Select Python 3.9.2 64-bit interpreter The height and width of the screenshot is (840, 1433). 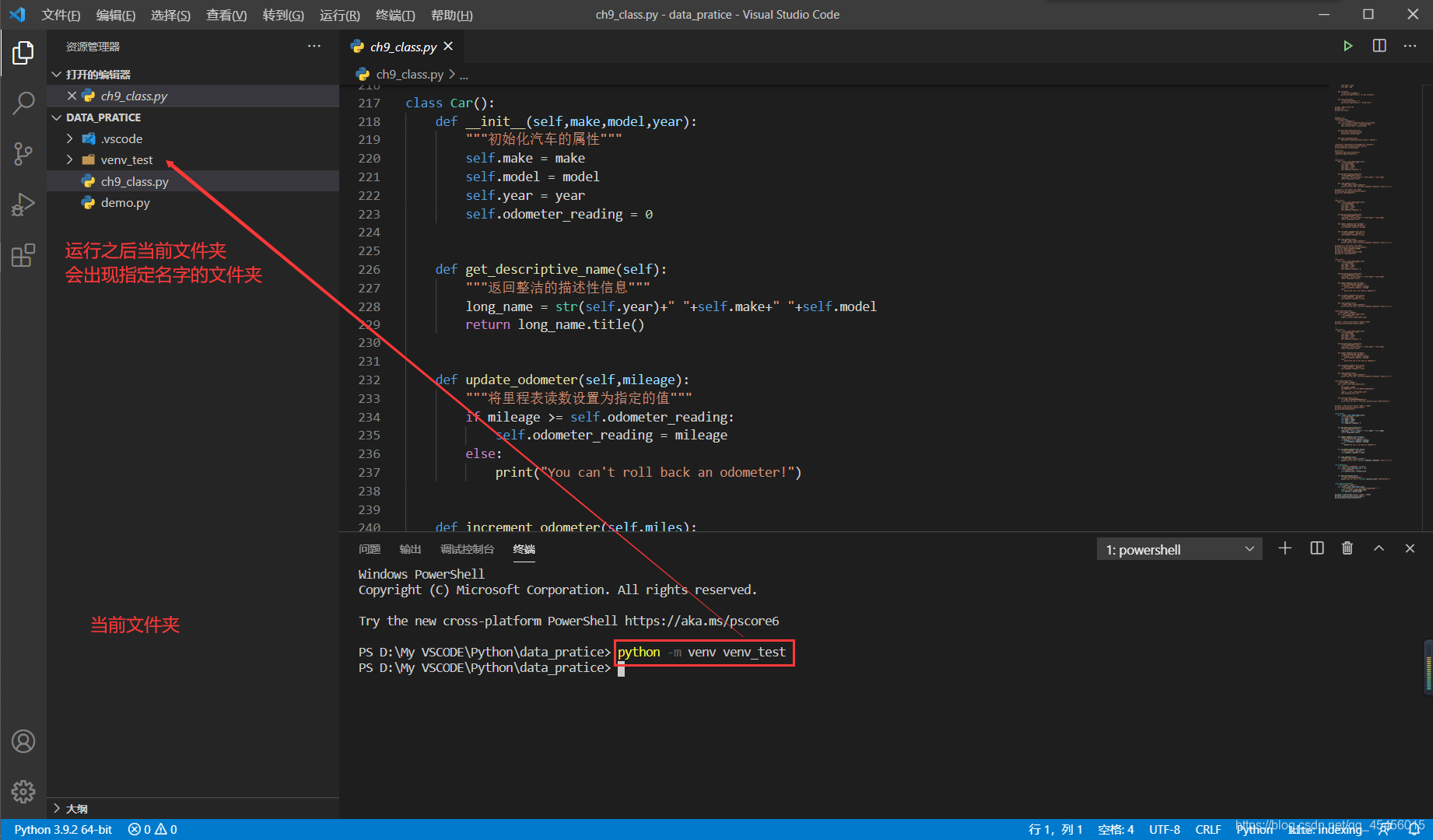(x=63, y=830)
